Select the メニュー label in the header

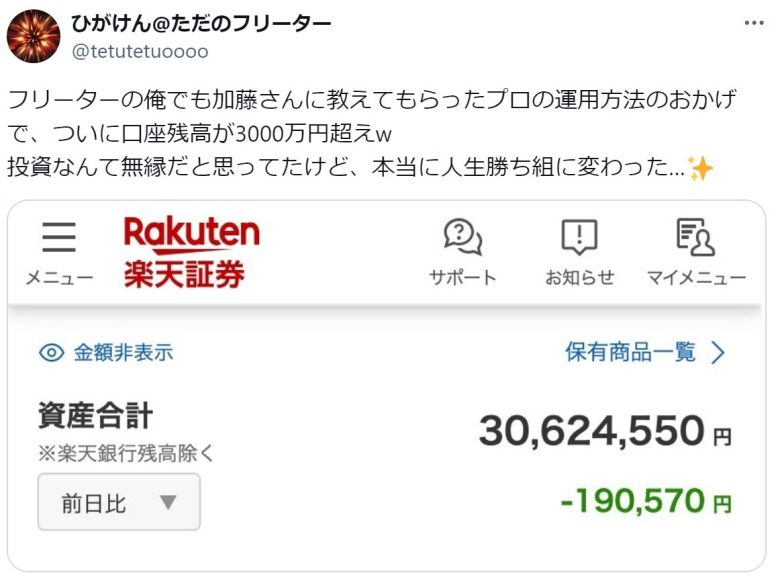(59, 278)
